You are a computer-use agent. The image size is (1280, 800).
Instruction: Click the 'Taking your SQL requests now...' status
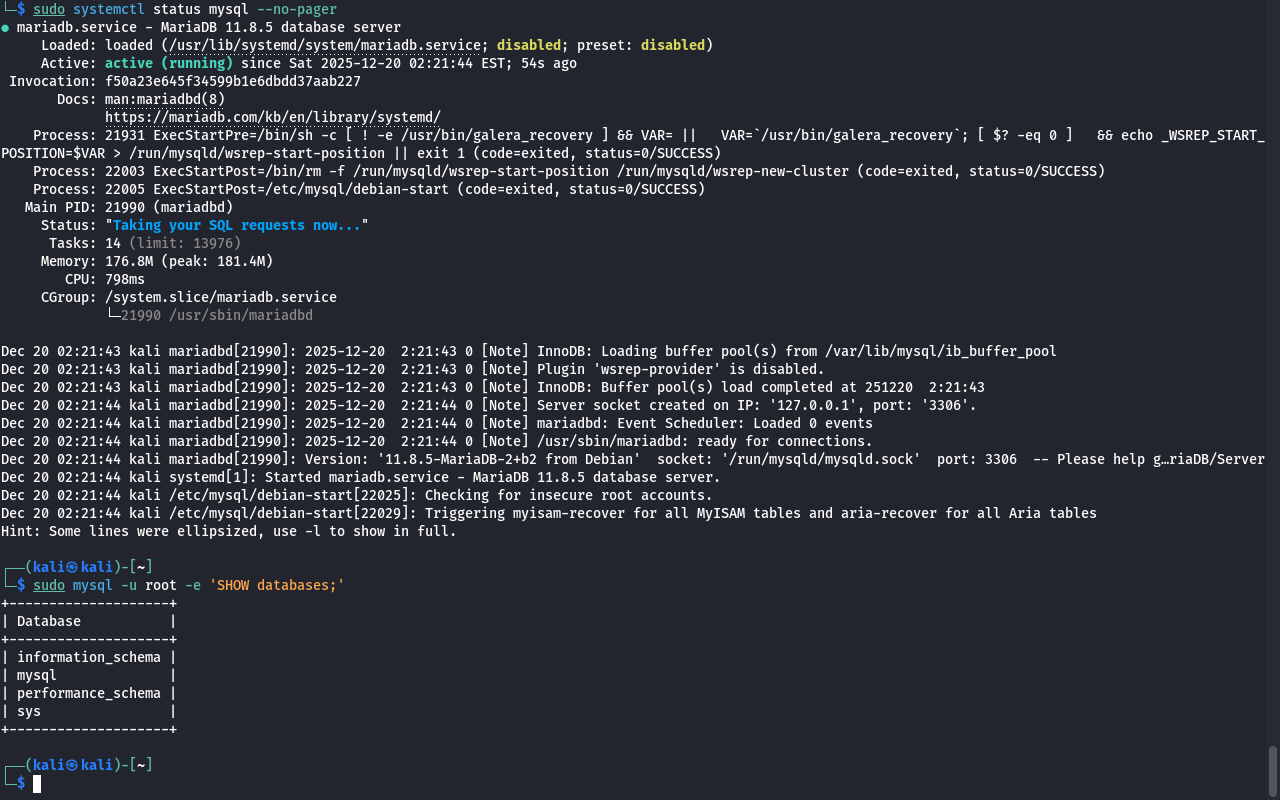point(236,225)
